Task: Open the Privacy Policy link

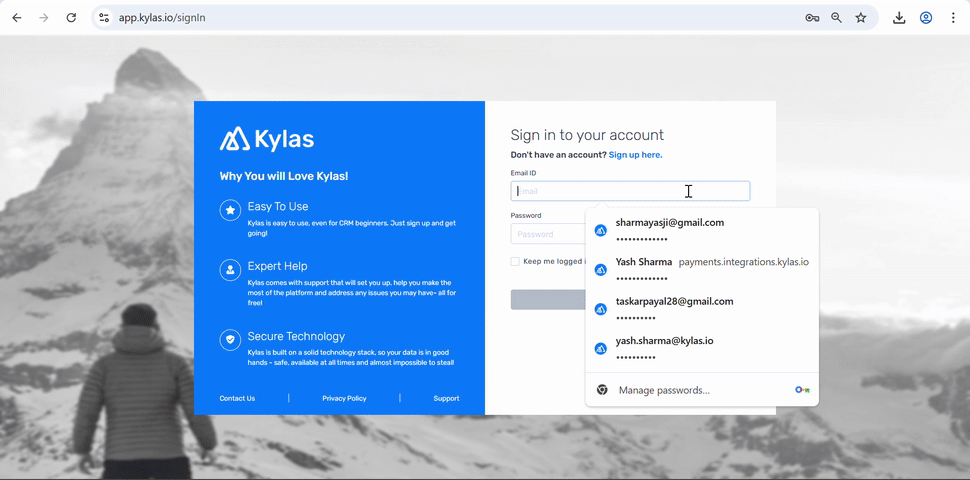Action: (x=344, y=398)
